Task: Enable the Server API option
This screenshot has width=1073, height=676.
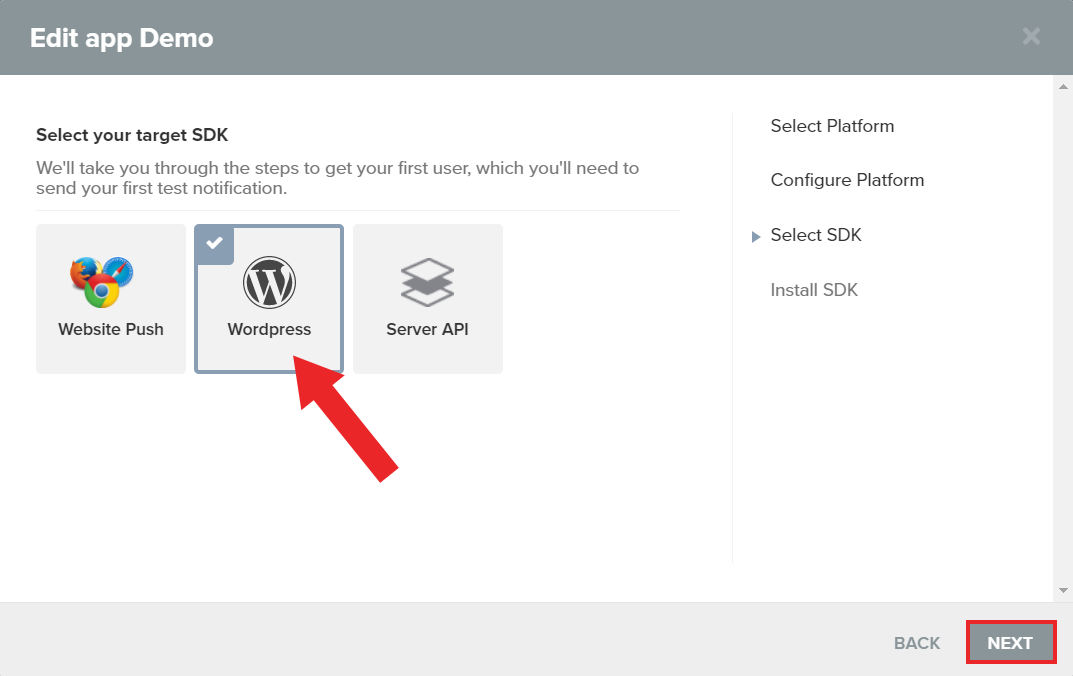Action: click(427, 298)
